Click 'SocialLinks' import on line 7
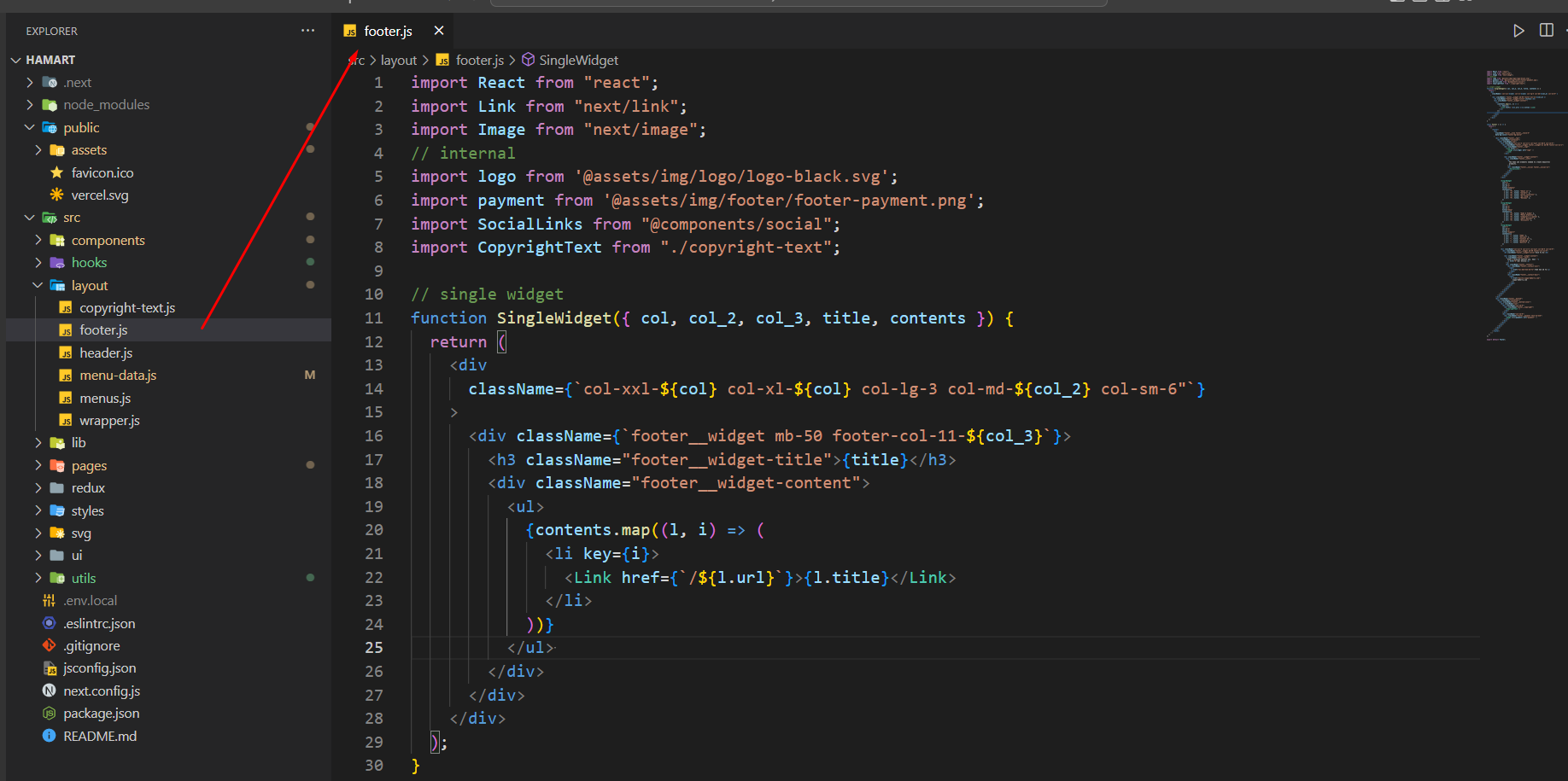 pyautogui.click(x=530, y=224)
